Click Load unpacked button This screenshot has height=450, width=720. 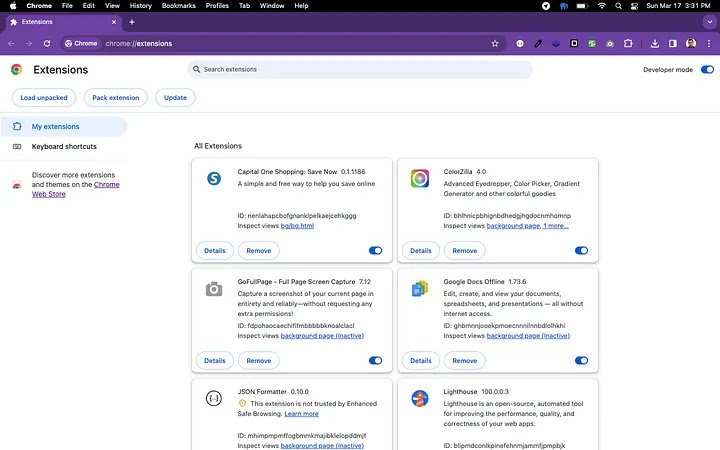click(x=44, y=97)
